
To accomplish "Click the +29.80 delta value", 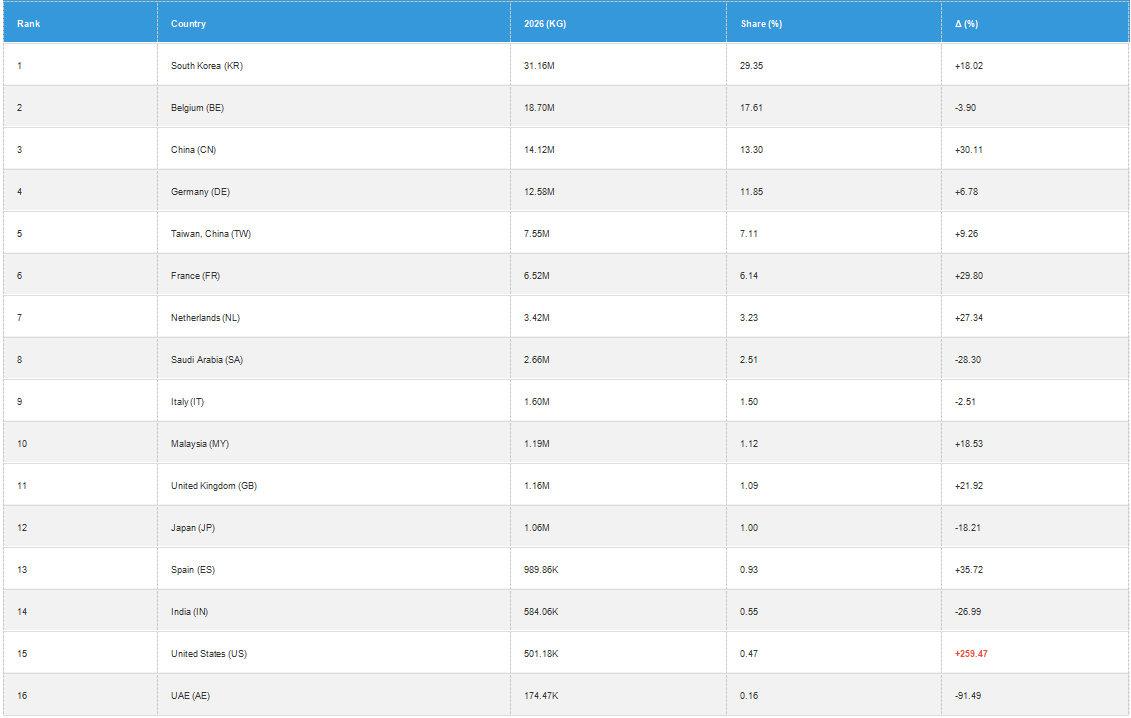I will [x=969, y=276].
